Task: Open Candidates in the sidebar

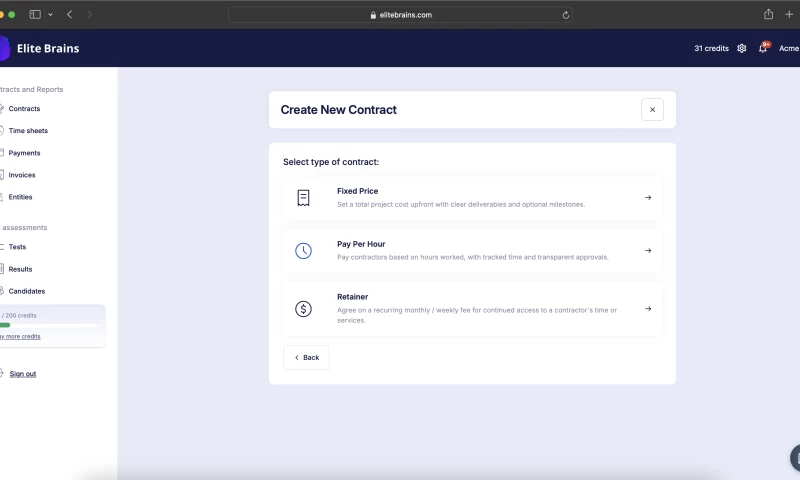Action: point(27,291)
